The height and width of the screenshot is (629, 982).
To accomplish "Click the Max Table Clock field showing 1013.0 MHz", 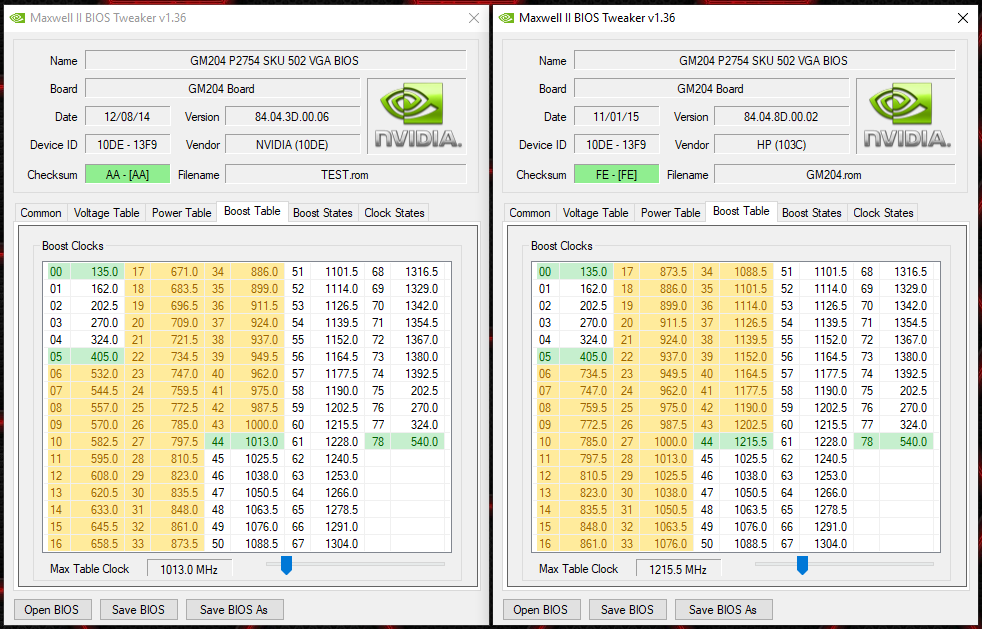I will [x=189, y=569].
